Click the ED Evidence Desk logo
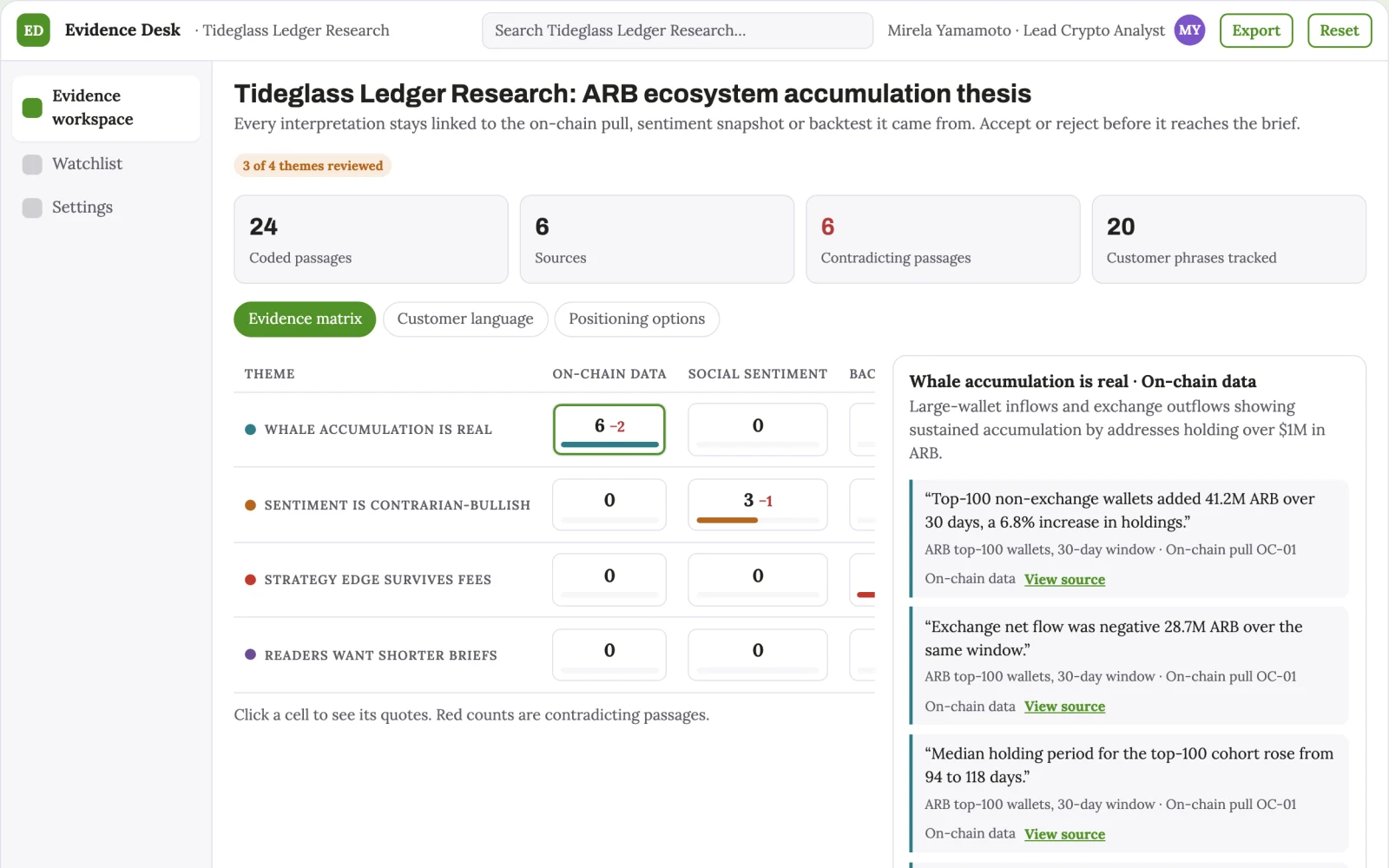1389x868 pixels. tap(33, 30)
